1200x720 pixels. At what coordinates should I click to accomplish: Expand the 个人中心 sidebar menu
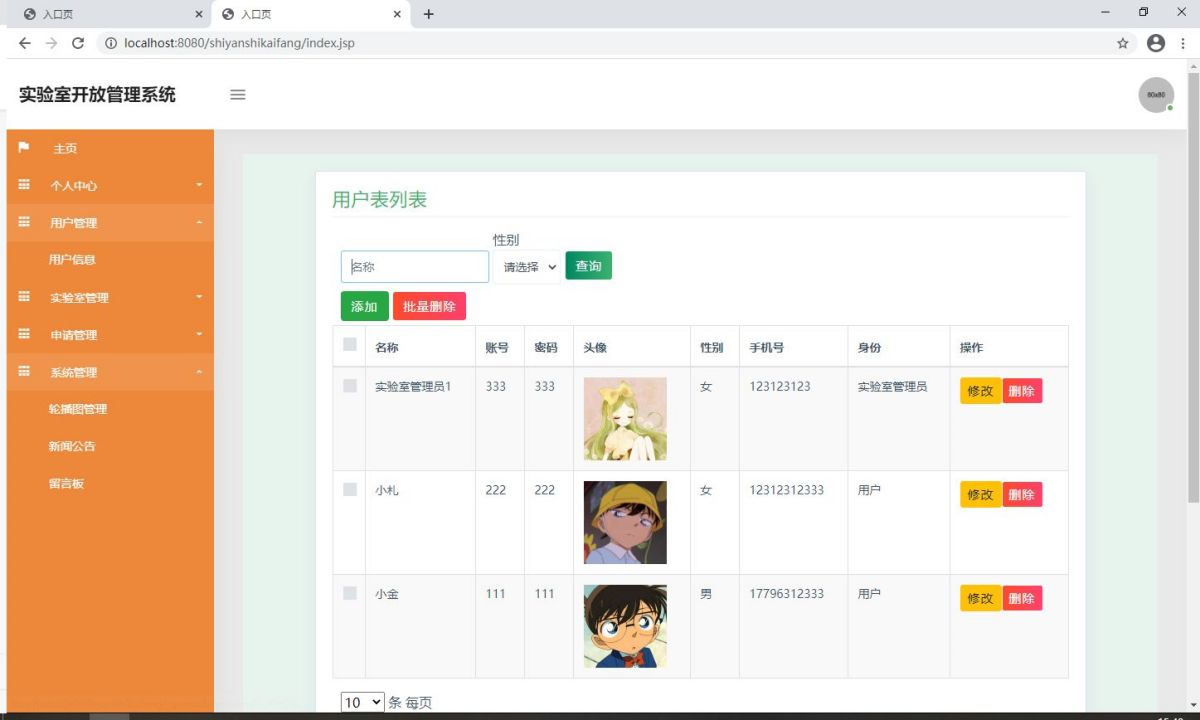[x=110, y=185]
